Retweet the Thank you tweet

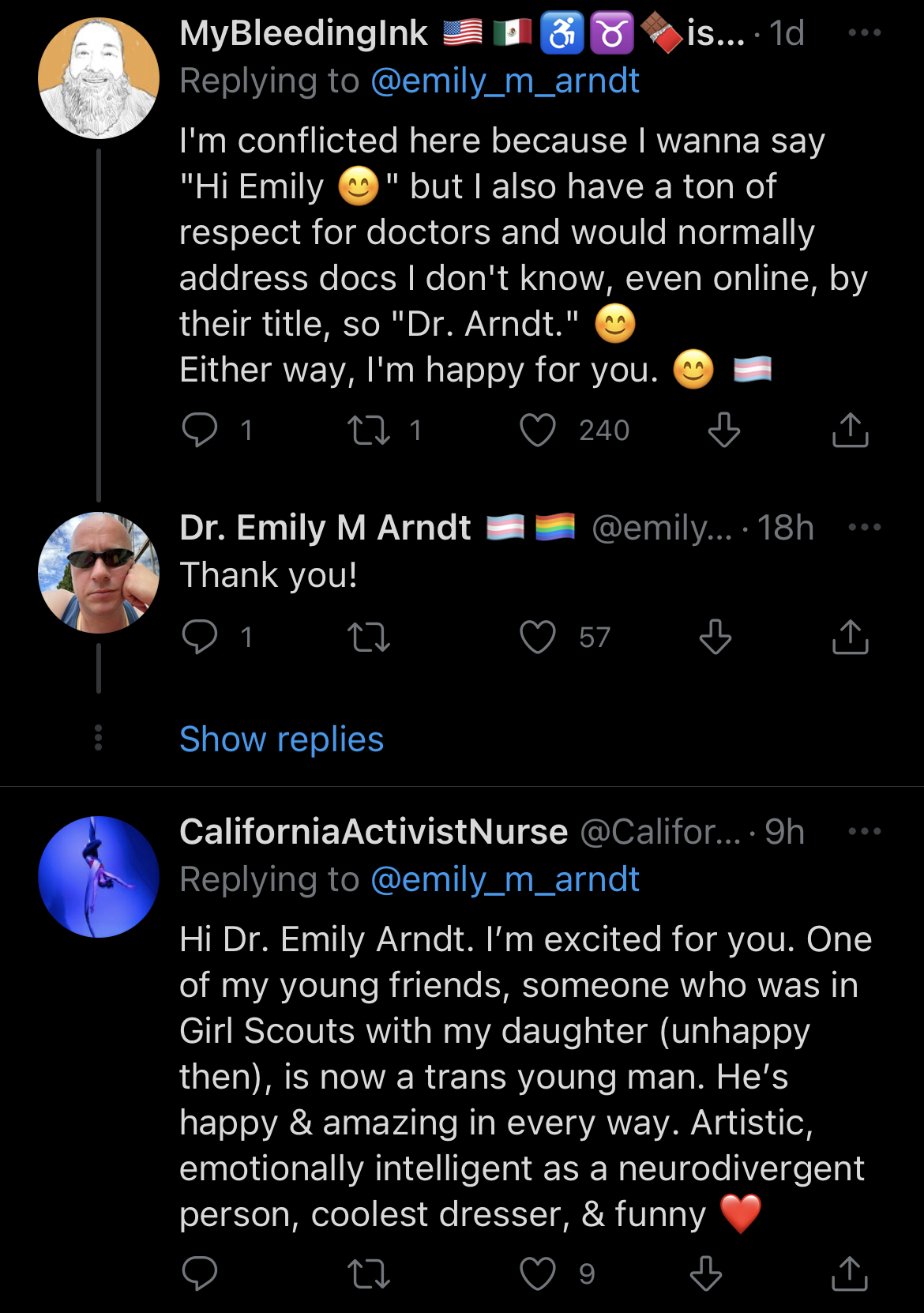(369, 638)
